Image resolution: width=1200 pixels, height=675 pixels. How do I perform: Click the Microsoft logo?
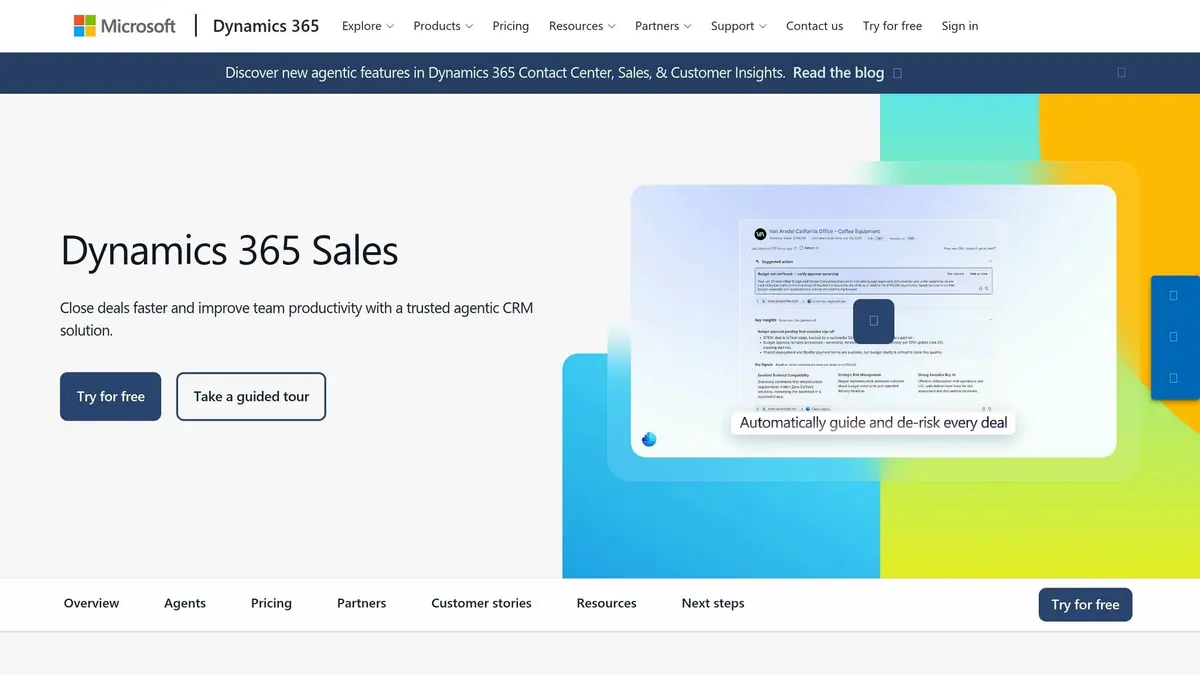(125, 26)
